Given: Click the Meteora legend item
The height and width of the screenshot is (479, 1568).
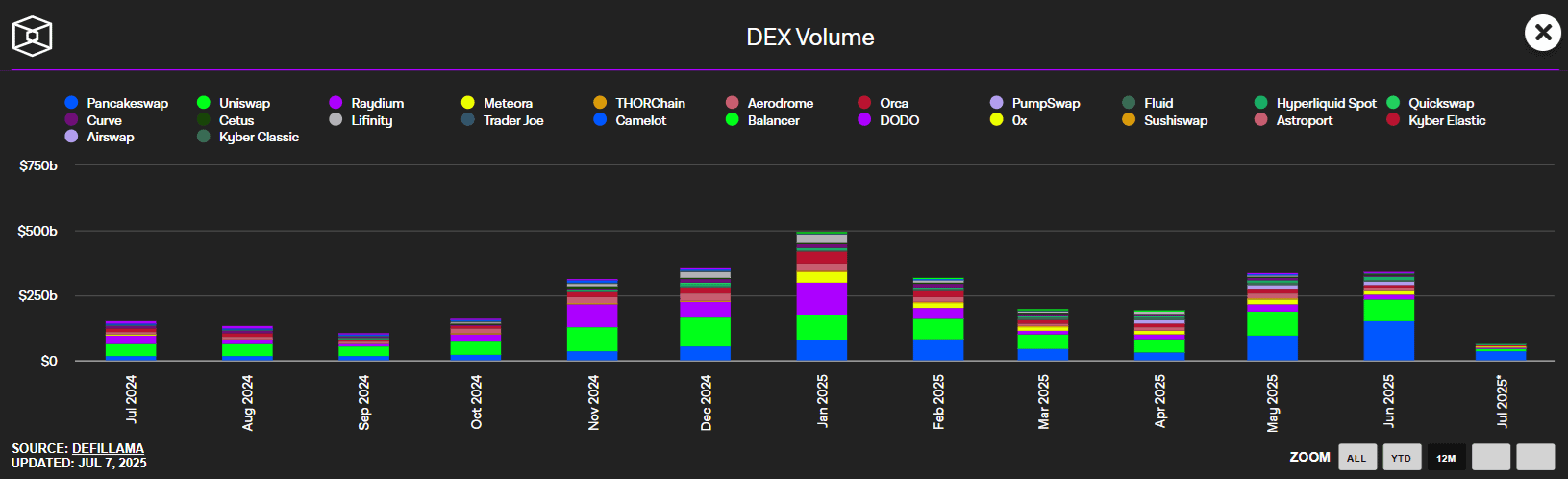Looking at the screenshot, I should coord(507,103).
